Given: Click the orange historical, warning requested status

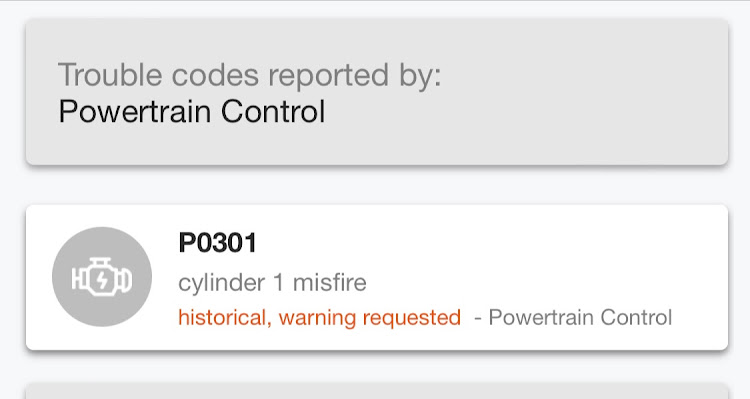Looking at the screenshot, I should pyautogui.click(x=320, y=317).
